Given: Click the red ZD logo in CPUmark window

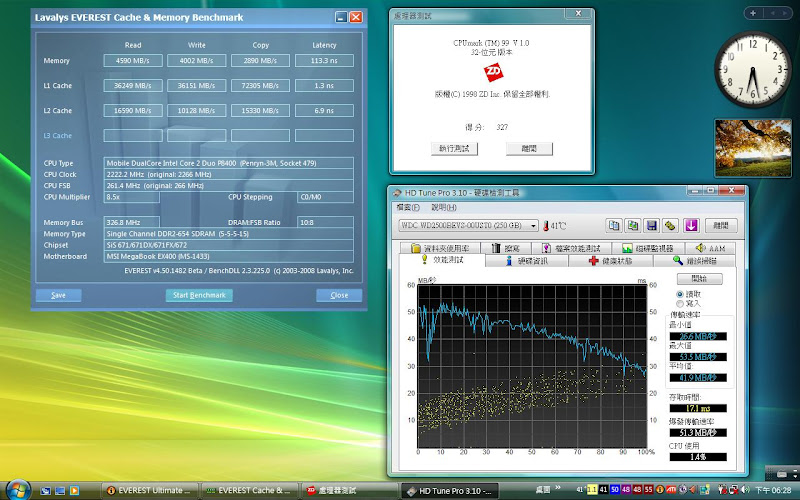Looking at the screenshot, I should [x=493, y=72].
